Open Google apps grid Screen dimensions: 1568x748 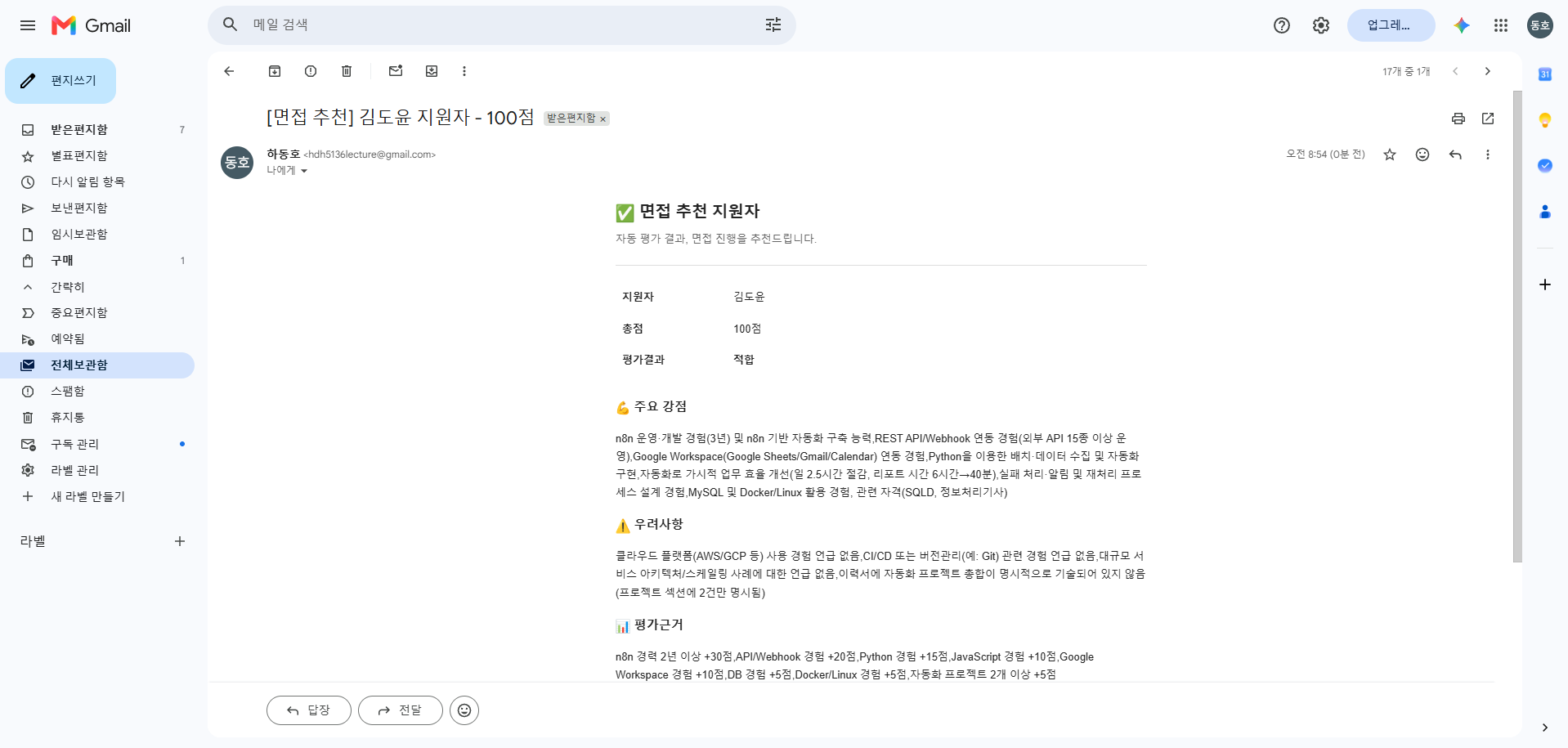(1501, 25)
